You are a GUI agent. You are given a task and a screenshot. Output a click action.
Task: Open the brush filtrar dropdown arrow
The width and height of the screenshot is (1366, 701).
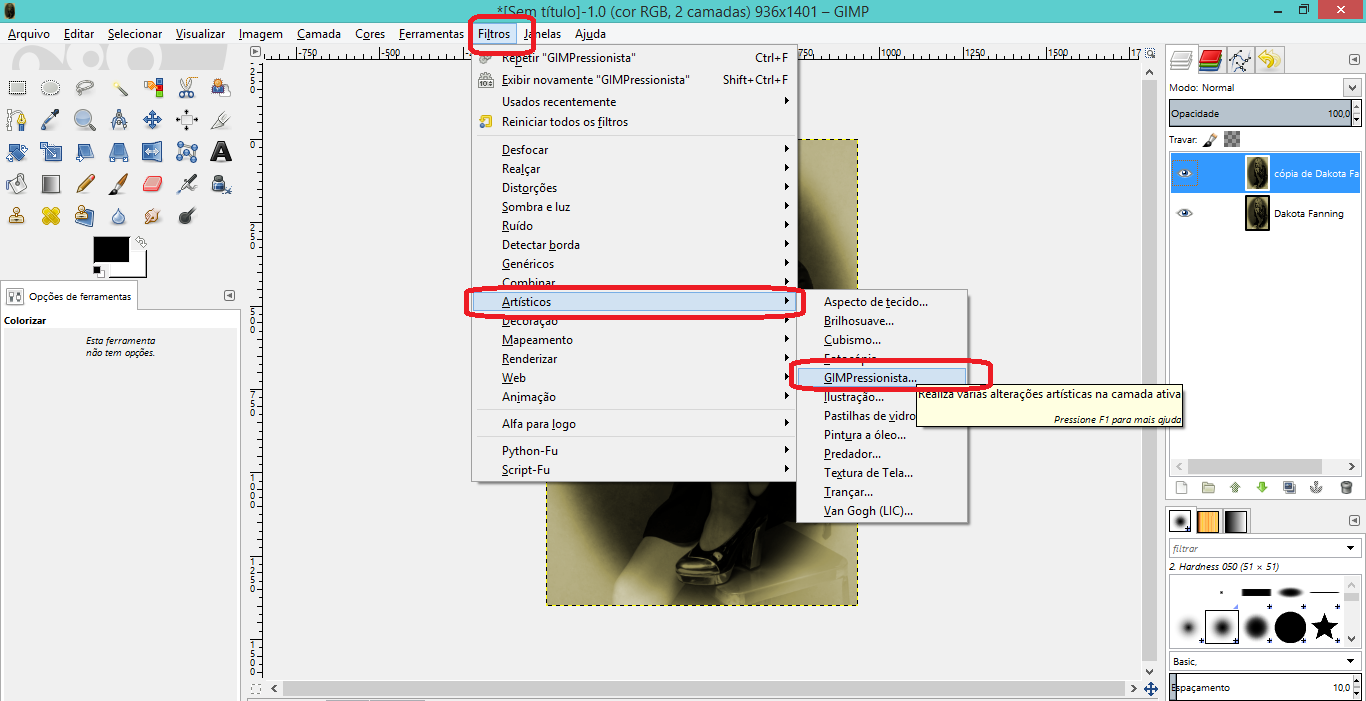[x=1352, y=548]
